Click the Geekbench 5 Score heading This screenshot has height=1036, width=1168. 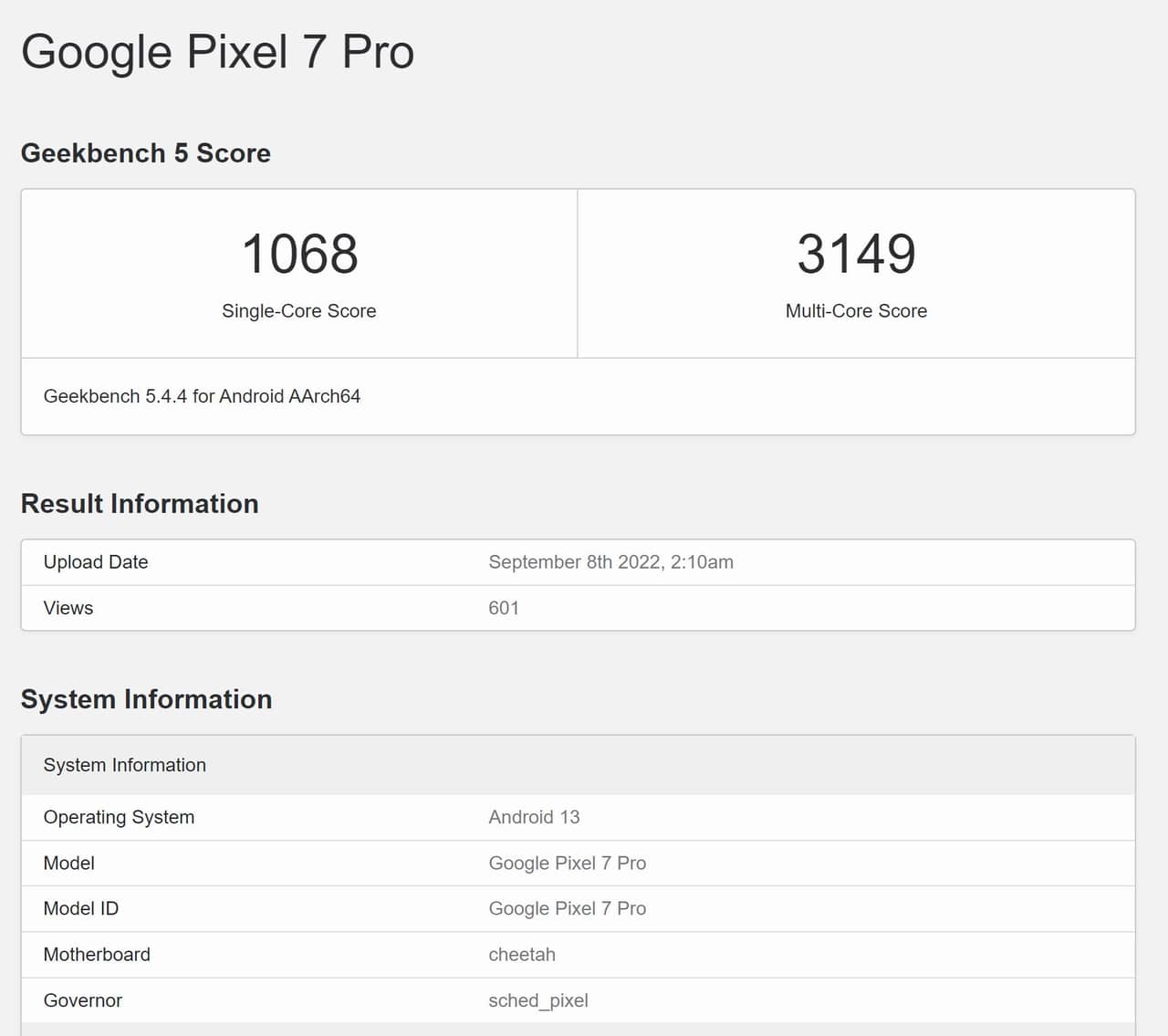tap(145, 153)
